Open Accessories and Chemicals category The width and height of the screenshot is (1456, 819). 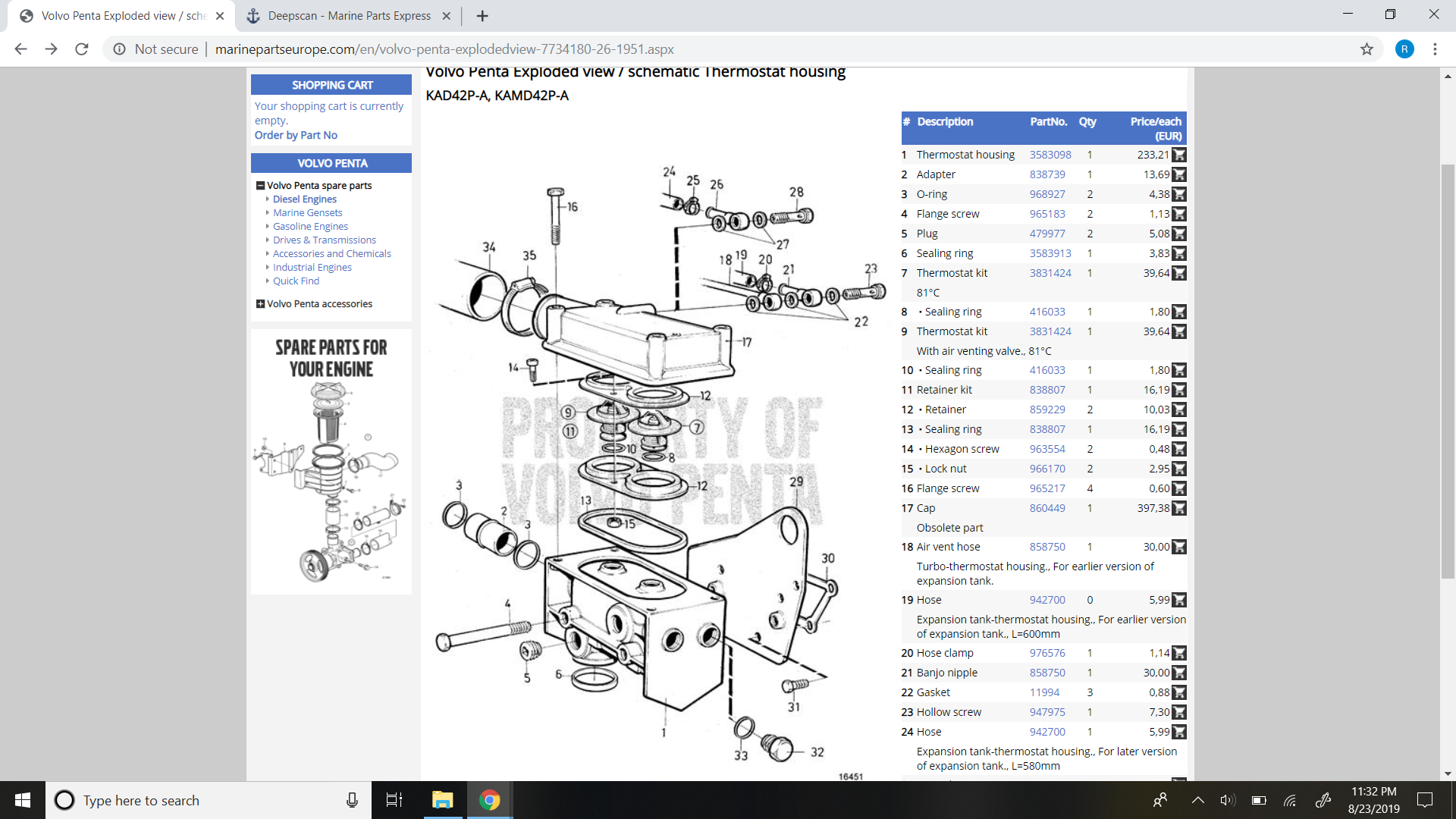(x=332, y=254)
